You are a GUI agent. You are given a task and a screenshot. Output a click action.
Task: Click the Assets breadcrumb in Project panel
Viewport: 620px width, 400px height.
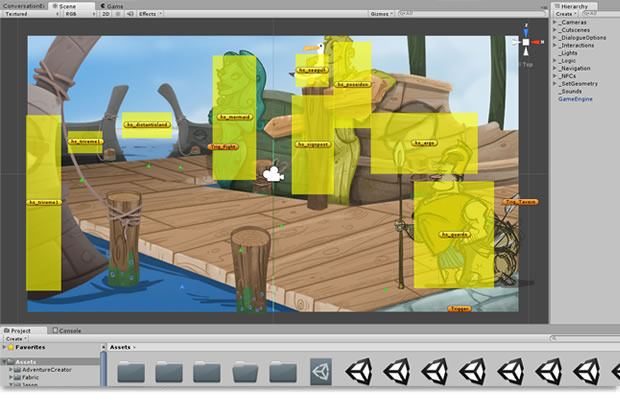point(120,347)
